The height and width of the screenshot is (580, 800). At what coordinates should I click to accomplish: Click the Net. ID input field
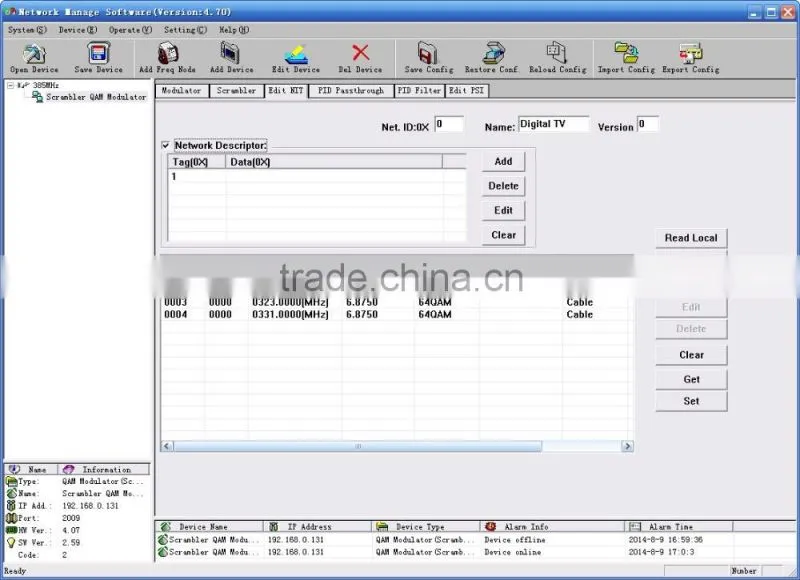449,124
